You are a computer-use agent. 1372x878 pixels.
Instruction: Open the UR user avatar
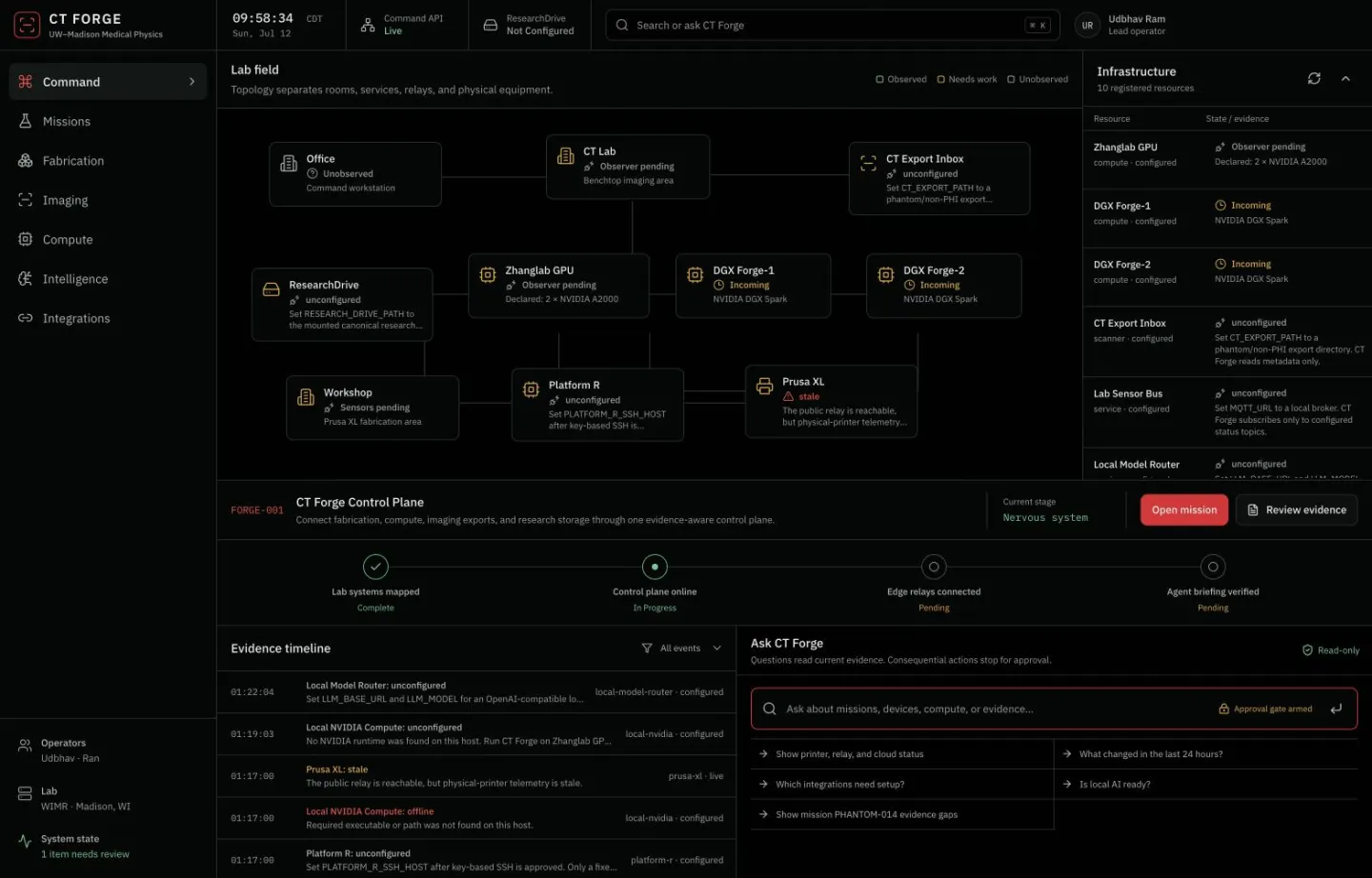click(1087, 26)
